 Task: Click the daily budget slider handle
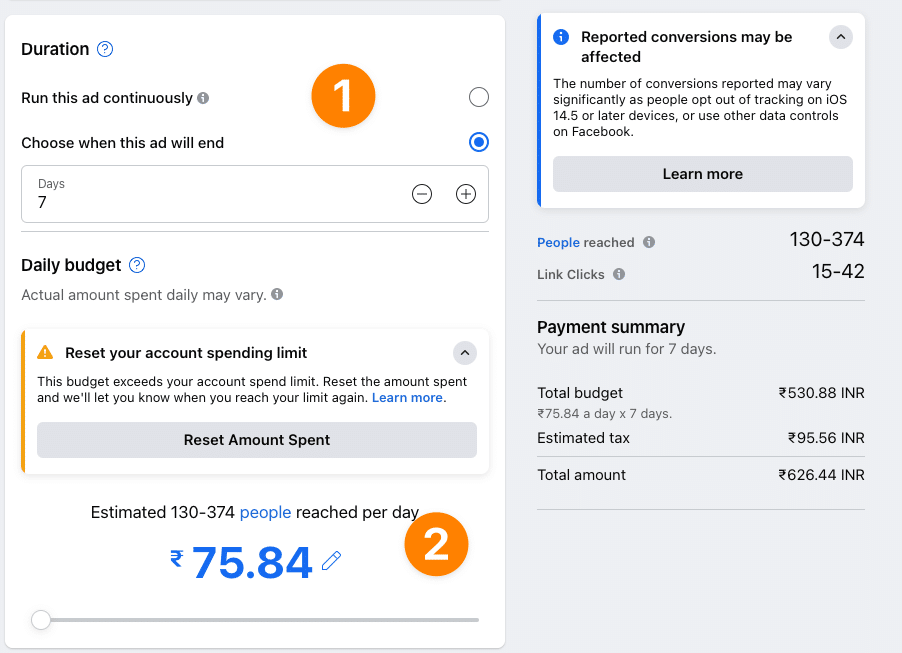pyautogui.click(x=41, y=620)
